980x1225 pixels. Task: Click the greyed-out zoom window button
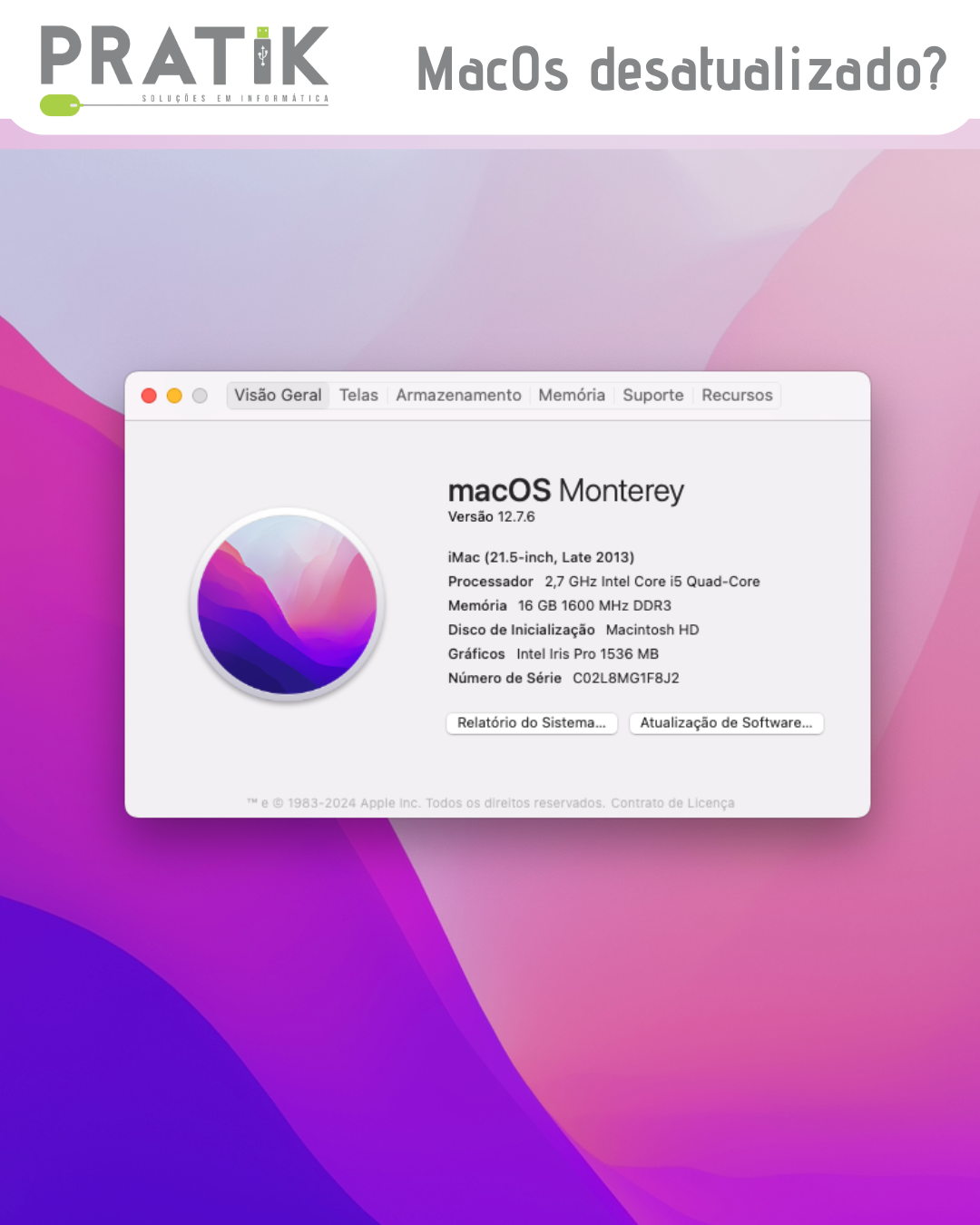[200, 396]
